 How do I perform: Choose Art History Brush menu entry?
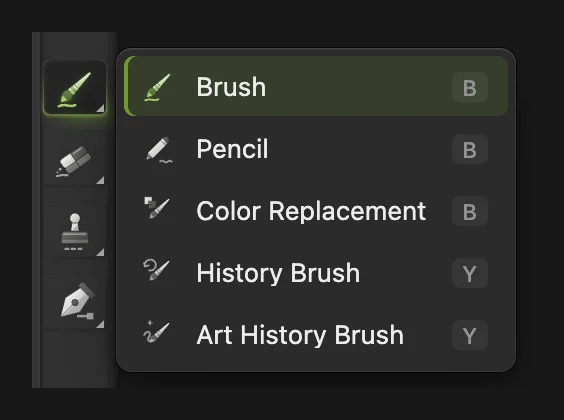(x=316, y=335)
